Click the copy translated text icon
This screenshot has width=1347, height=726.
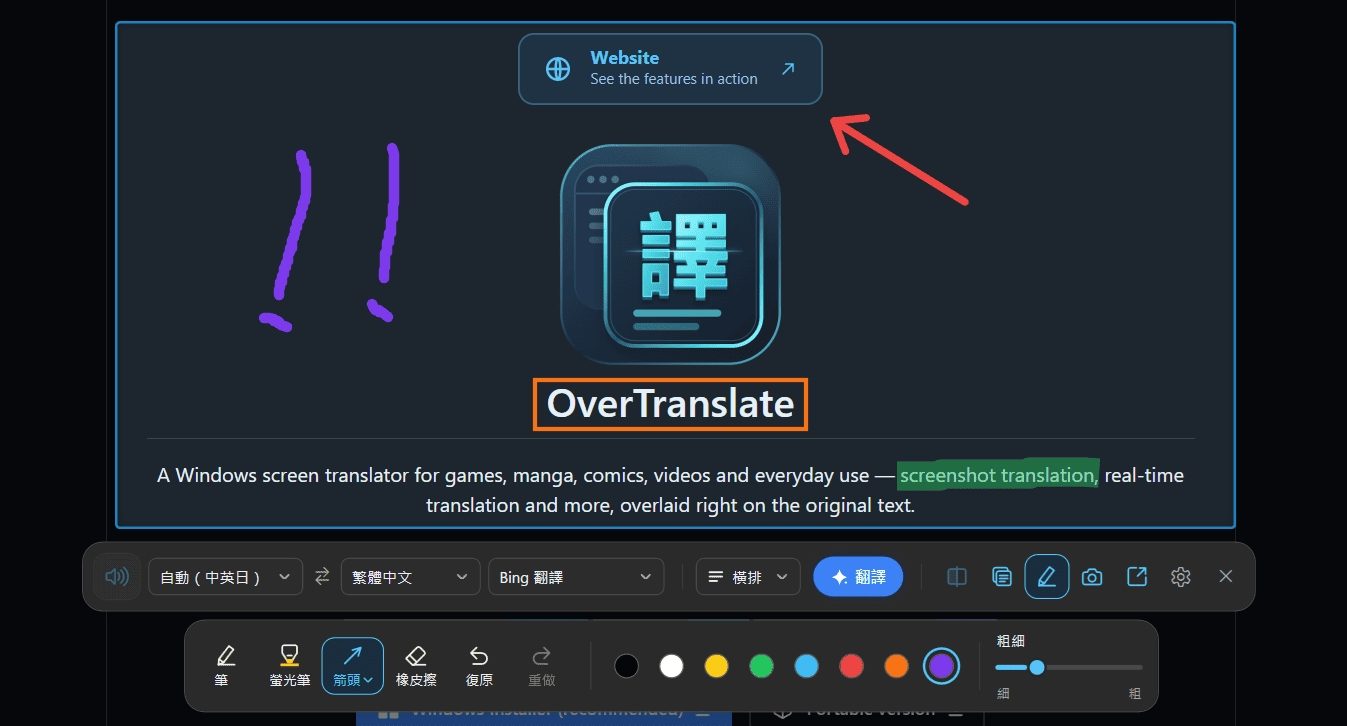tap(1001, 577)
